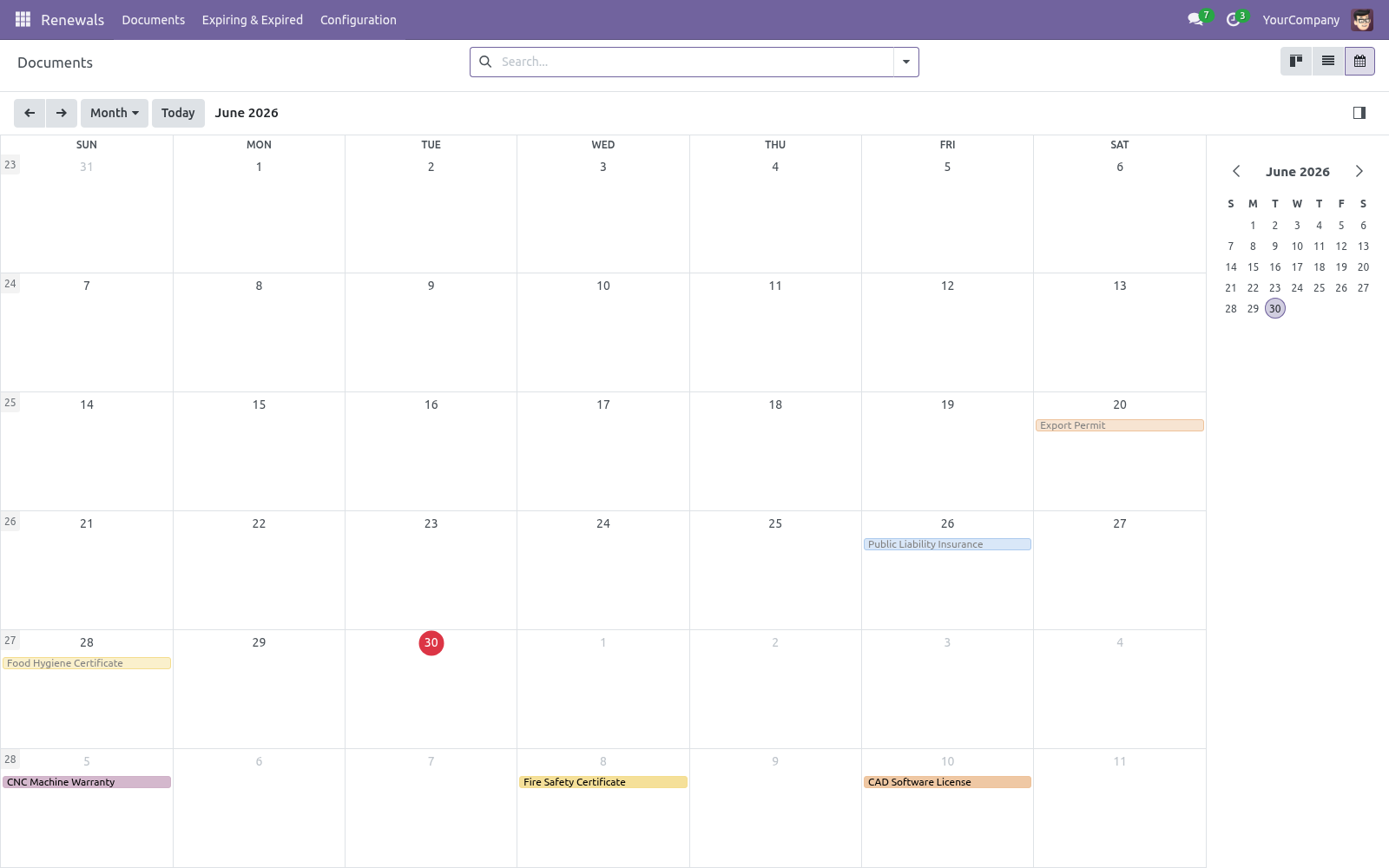Open the activities clock icon
Viewport: 1389px width, 868px height.
coord(1234,19)
